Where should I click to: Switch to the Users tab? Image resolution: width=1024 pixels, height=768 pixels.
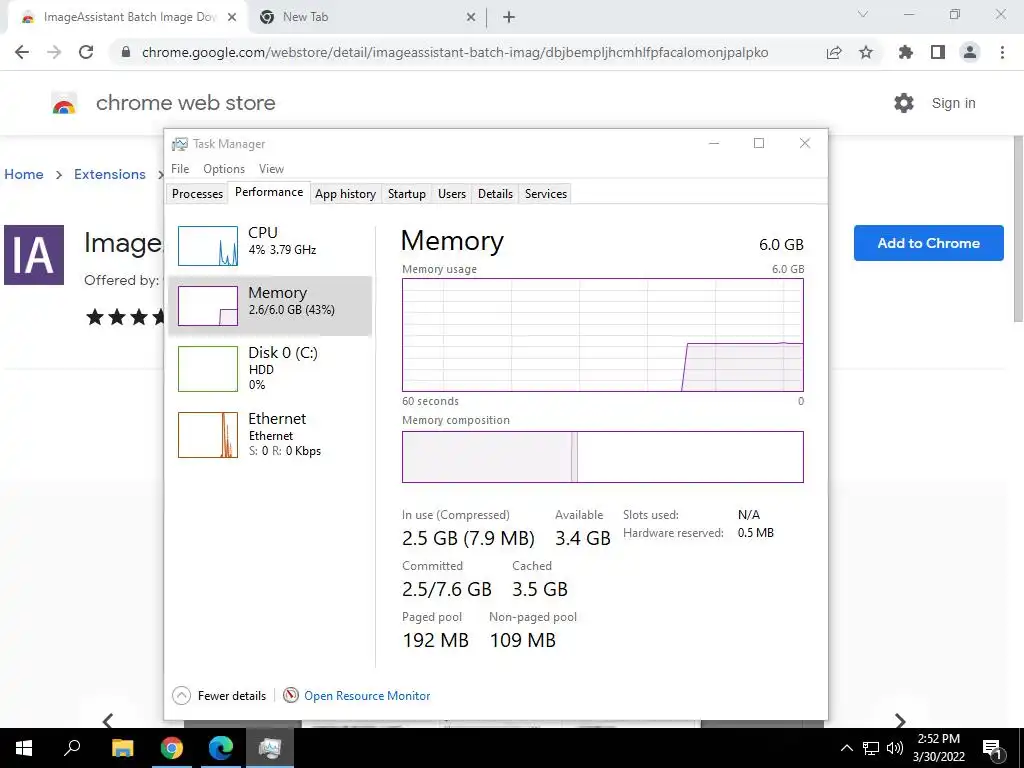(x=452, y=194)
